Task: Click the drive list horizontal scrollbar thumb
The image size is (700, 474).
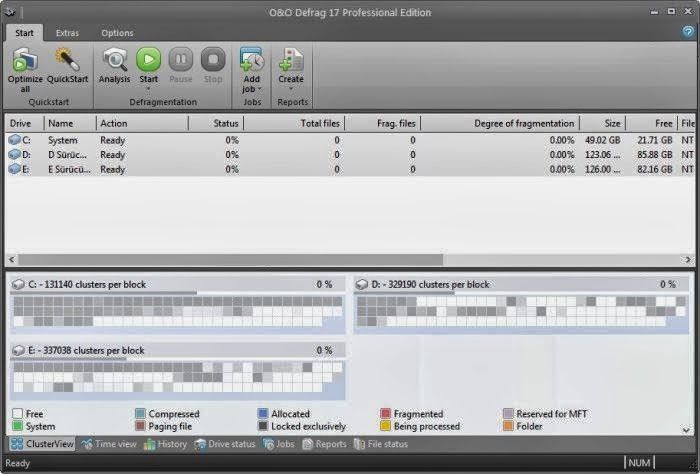Action: pos(230,259)
